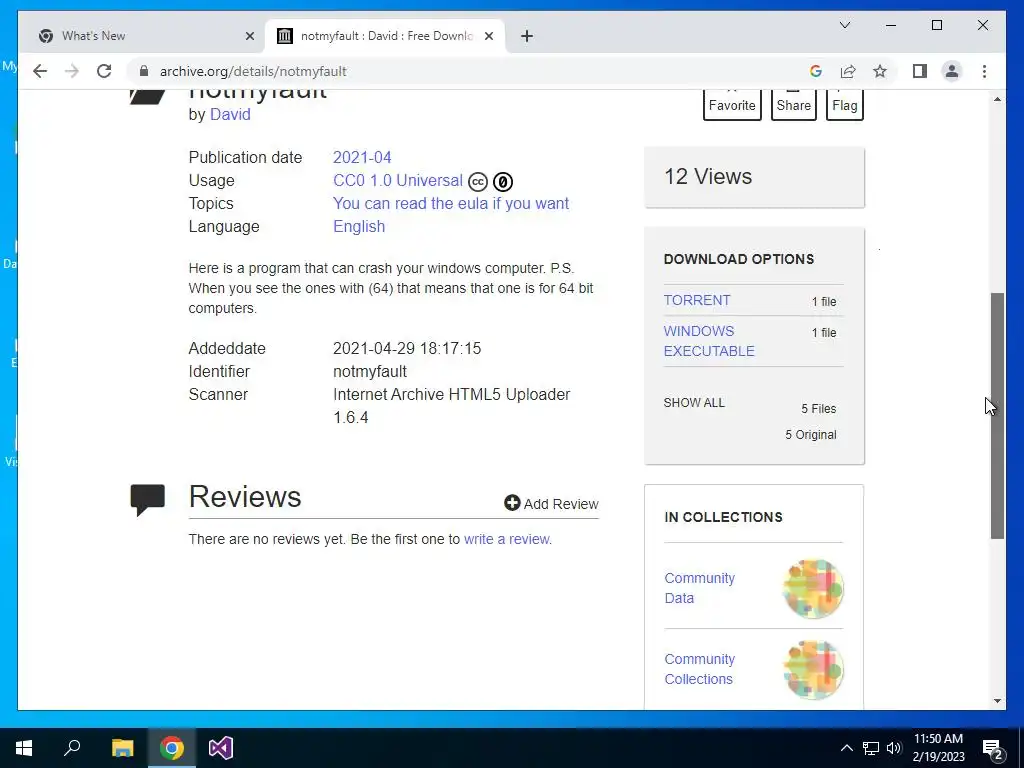1024x768 pixels.
Task: Open a new tab with plus button
Action: click(527, 36)
